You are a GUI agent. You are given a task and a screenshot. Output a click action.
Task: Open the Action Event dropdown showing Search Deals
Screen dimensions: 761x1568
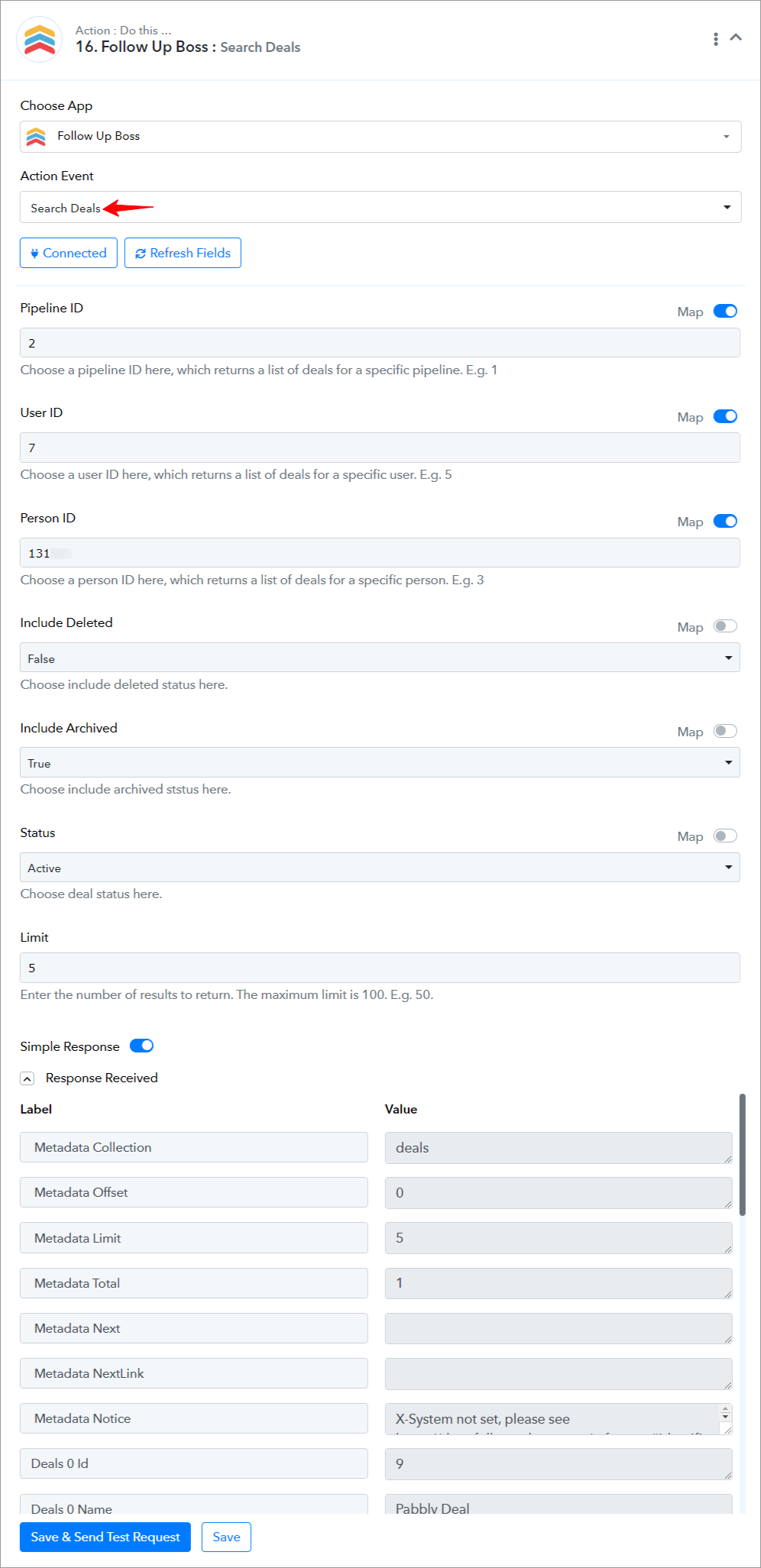pos(380,207)
